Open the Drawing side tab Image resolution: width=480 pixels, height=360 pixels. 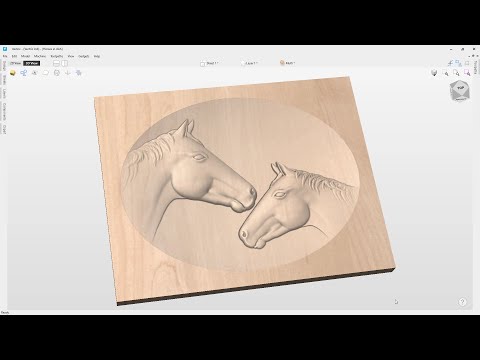click(4, 66)
